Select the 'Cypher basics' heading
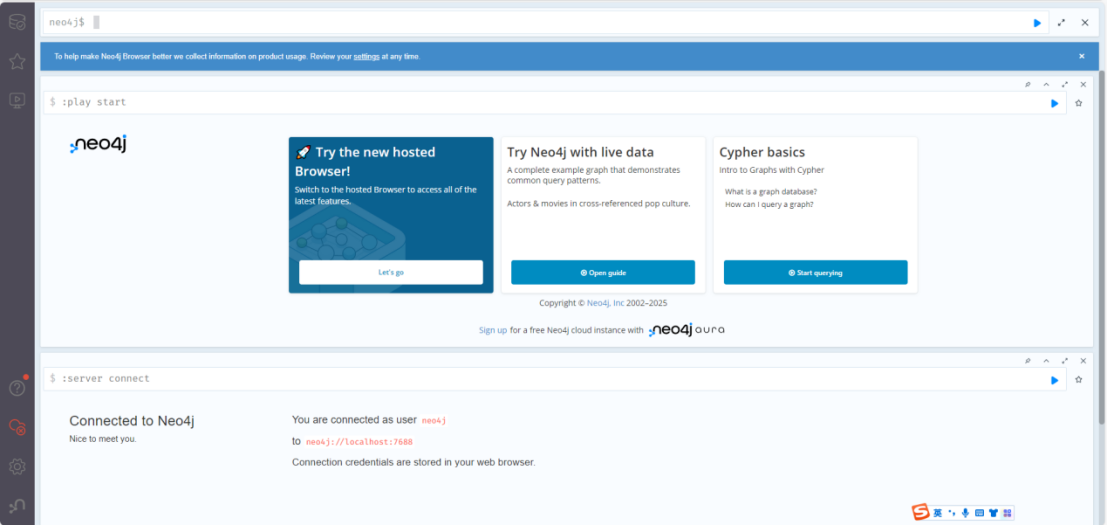1108x525 pixels. pyautogui.click(x=762, y=152)
